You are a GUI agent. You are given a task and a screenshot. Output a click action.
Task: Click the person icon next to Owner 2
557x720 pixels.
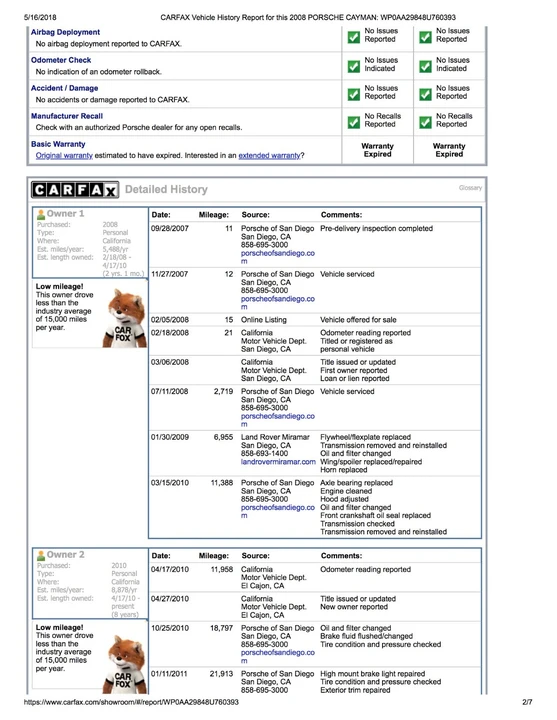tap(41, 555)
